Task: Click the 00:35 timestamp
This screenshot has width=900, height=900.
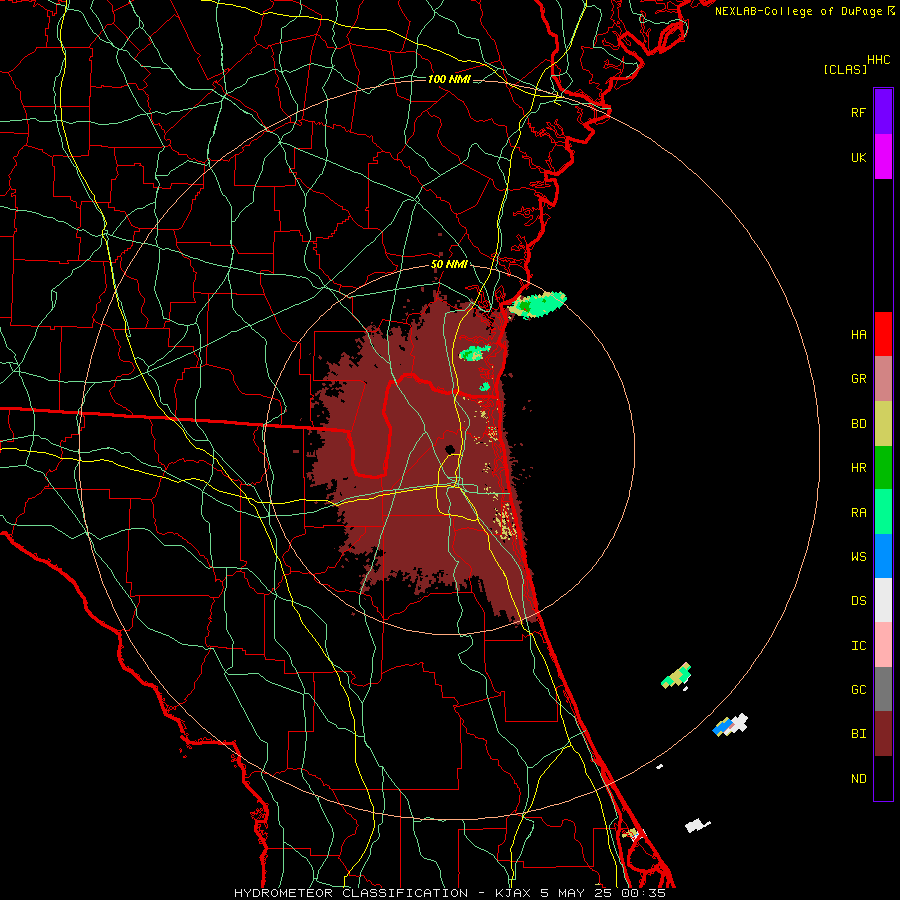Action: tap(643, 893)
